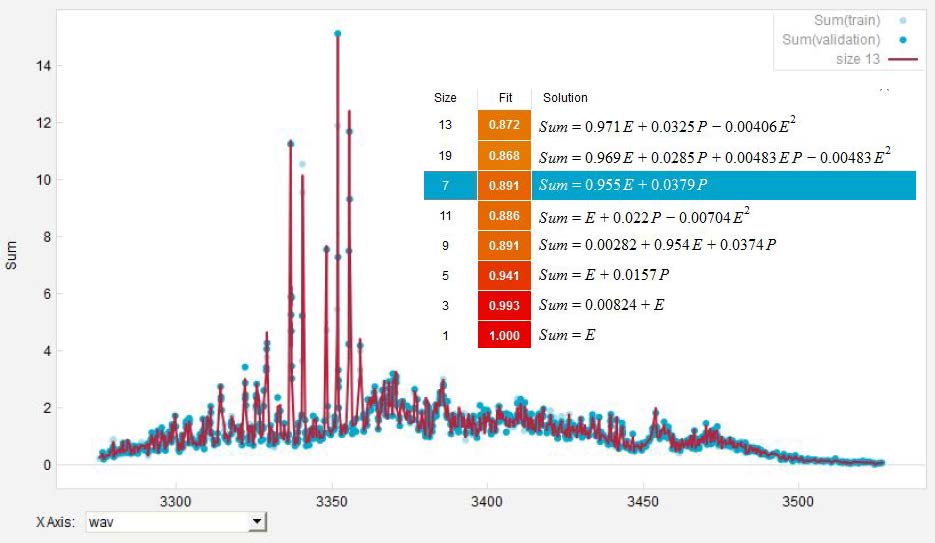The image size is (935, 543).
Task: Click the X Axis 'wav' combo box field
Action: pyautogui.click(x=166, y=521)
